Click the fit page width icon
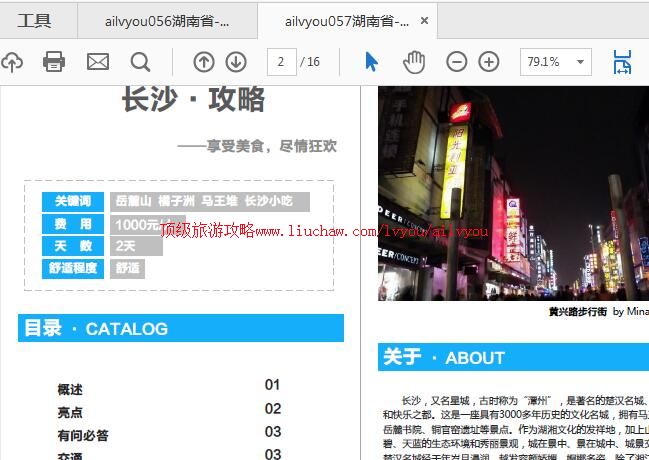Viewport: 649px width, 460px height. point(622,62)
